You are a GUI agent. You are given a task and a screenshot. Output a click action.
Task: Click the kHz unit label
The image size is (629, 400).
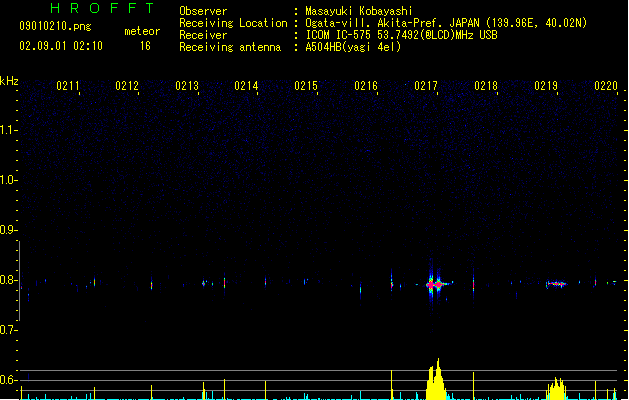point(9,81)
